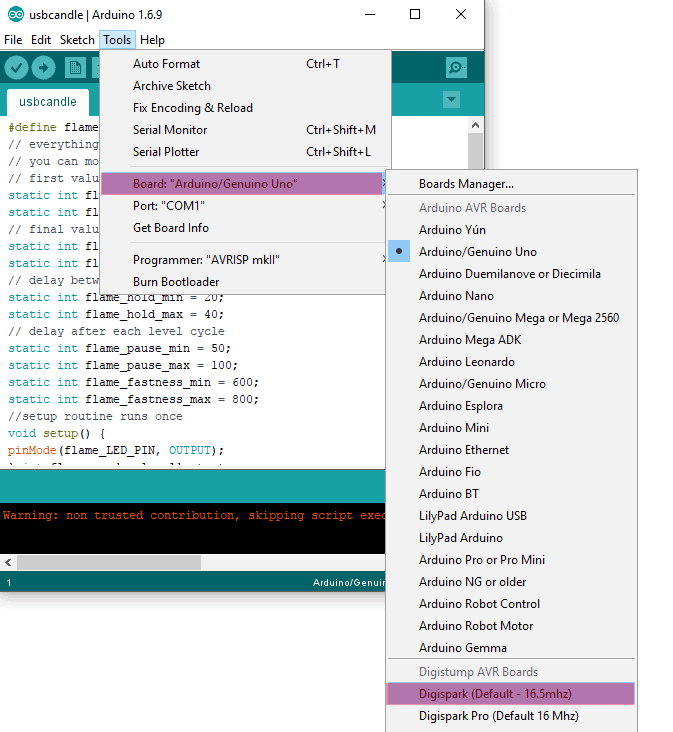Click the line with flame_hold_max = 40
The width and height of the screenshot is (673, 732).
116,314
